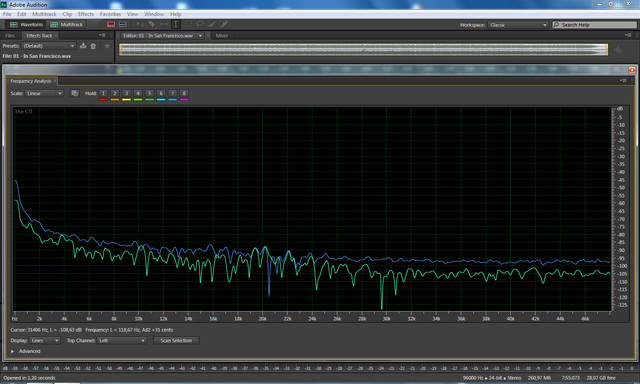Select the Marquee Selection tool
Viewport: 640px width, 384px height.
tap(188, 24)
